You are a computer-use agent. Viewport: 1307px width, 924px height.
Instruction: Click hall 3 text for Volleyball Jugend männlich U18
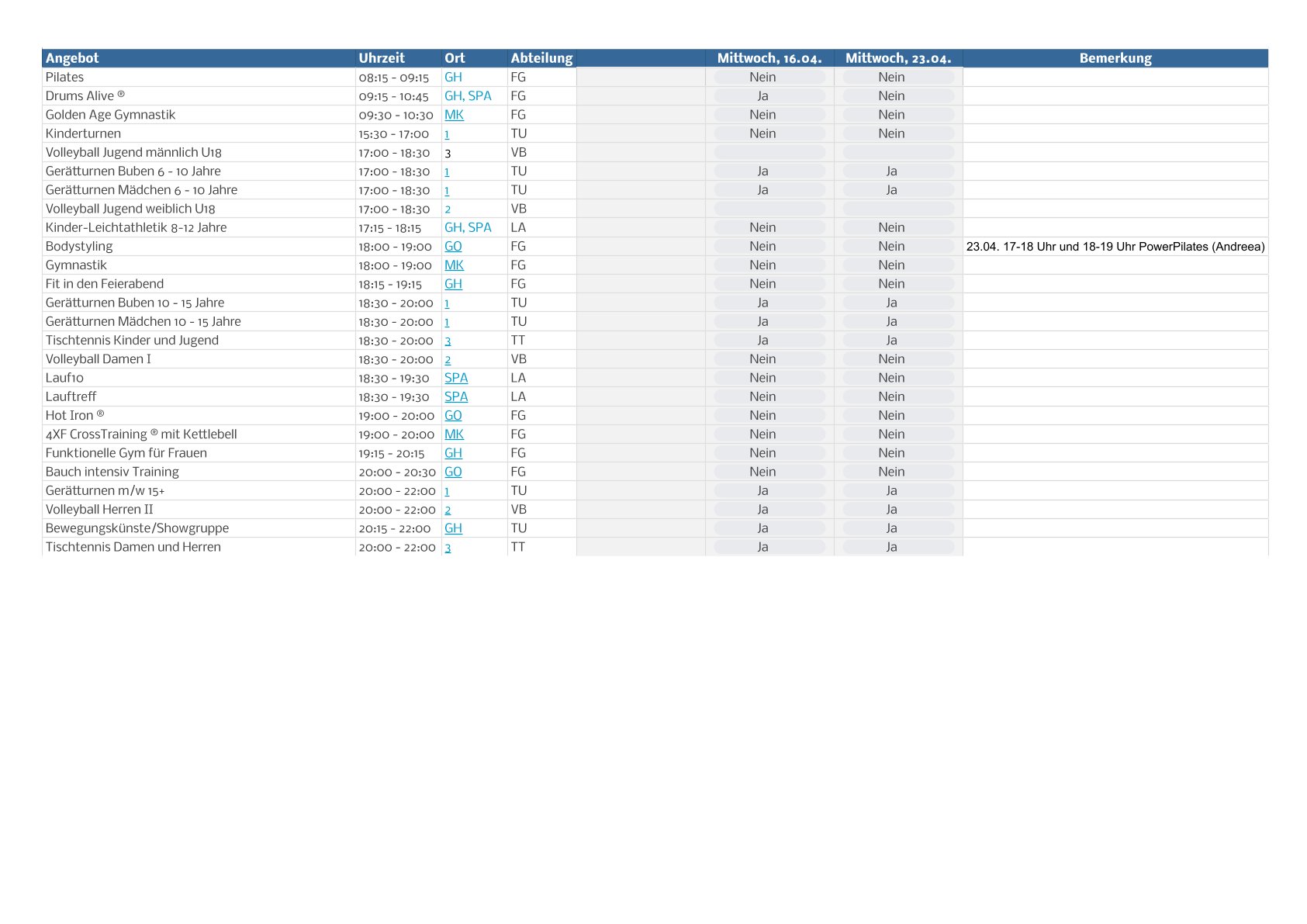pos(448,154)
